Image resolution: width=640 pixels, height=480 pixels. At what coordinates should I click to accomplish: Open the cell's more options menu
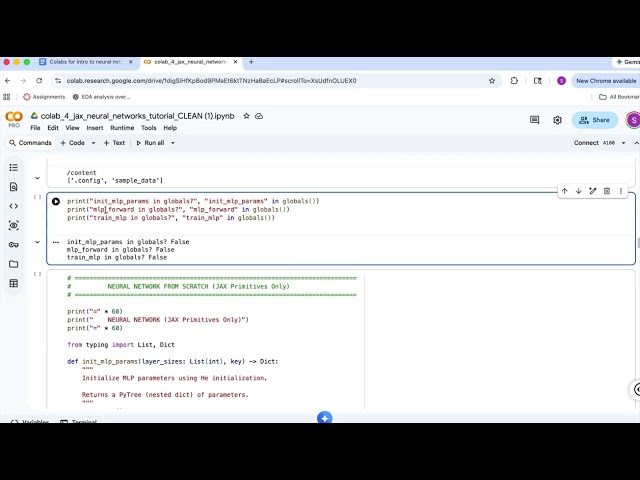coord(621,191)
